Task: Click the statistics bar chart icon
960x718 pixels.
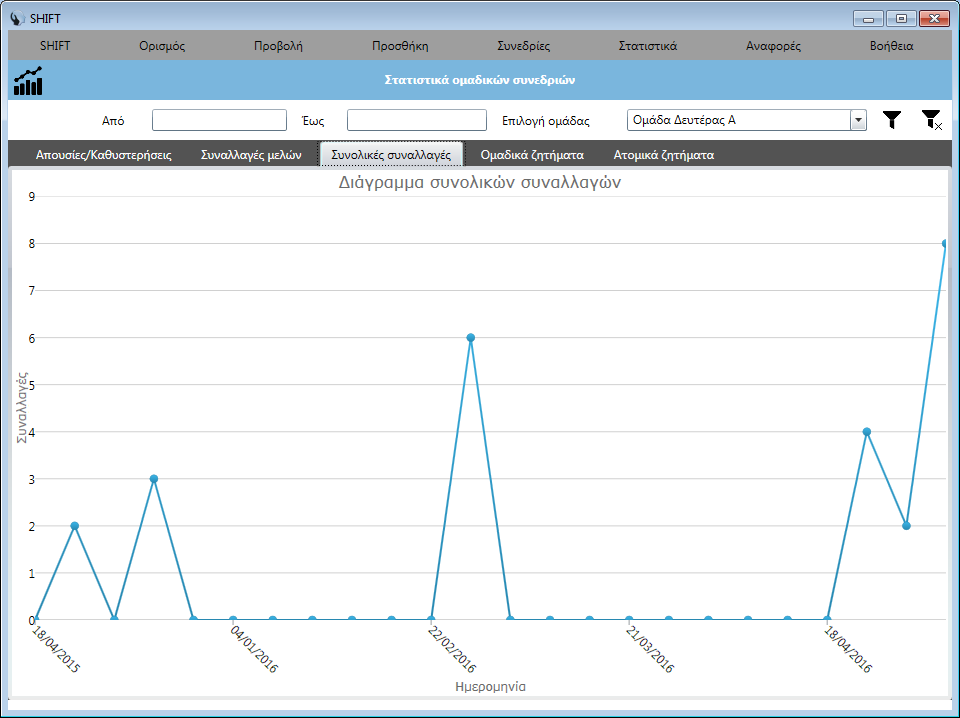Action: 28,81
